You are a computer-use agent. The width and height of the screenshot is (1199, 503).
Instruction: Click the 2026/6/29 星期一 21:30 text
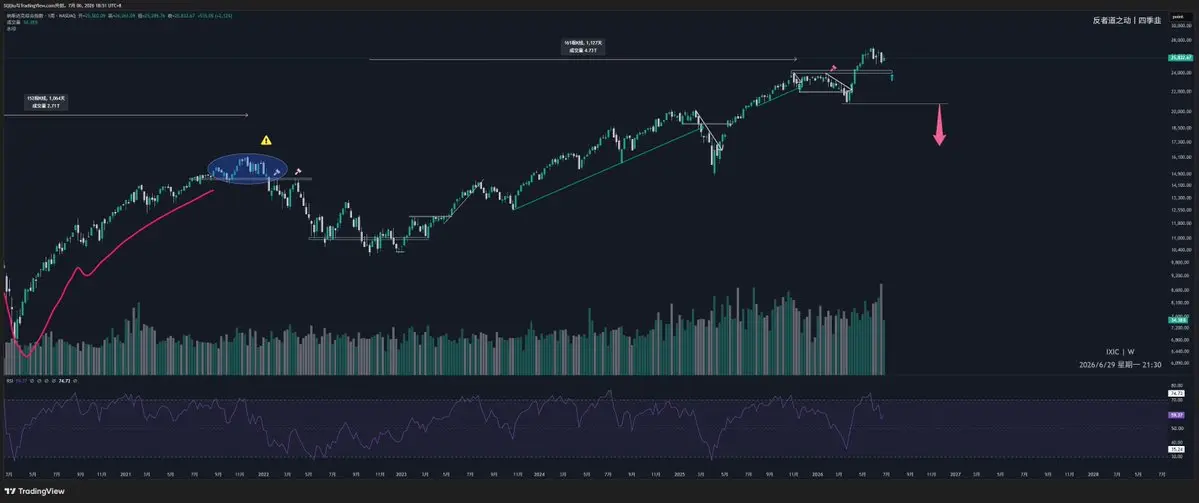[1120, 365]
